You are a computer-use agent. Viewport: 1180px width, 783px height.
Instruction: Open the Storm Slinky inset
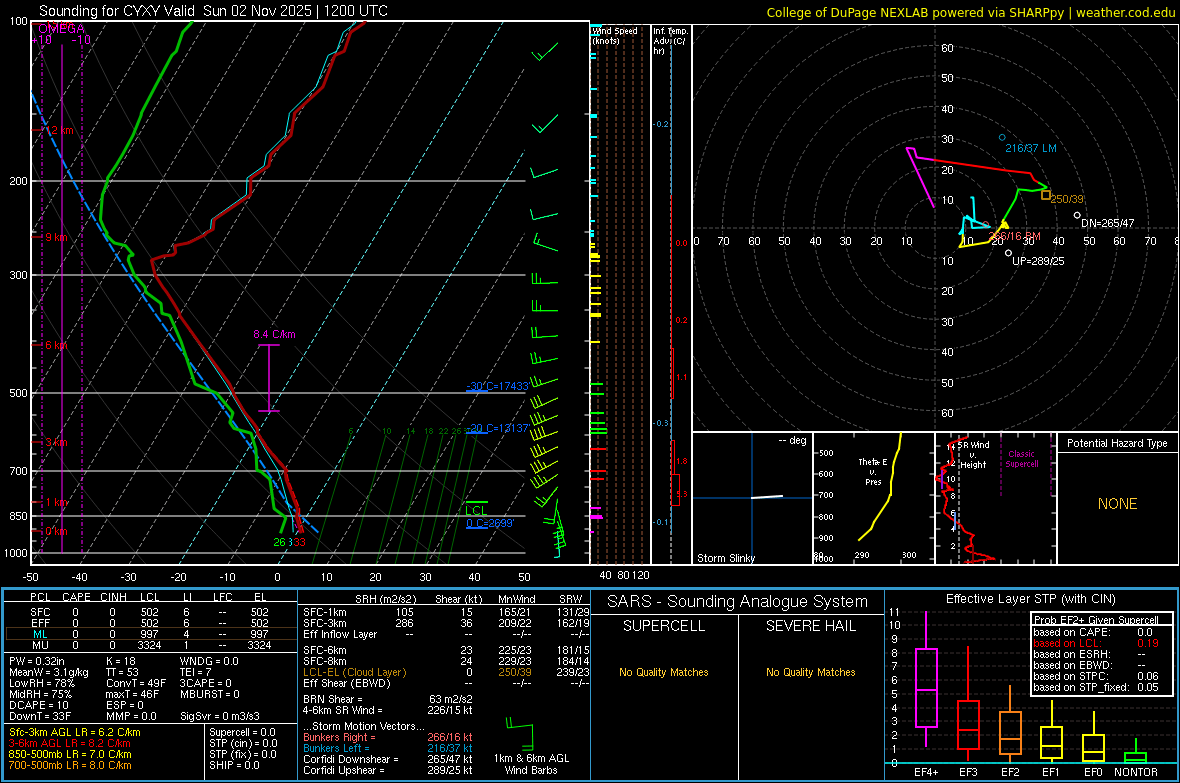tap(752, 498)
